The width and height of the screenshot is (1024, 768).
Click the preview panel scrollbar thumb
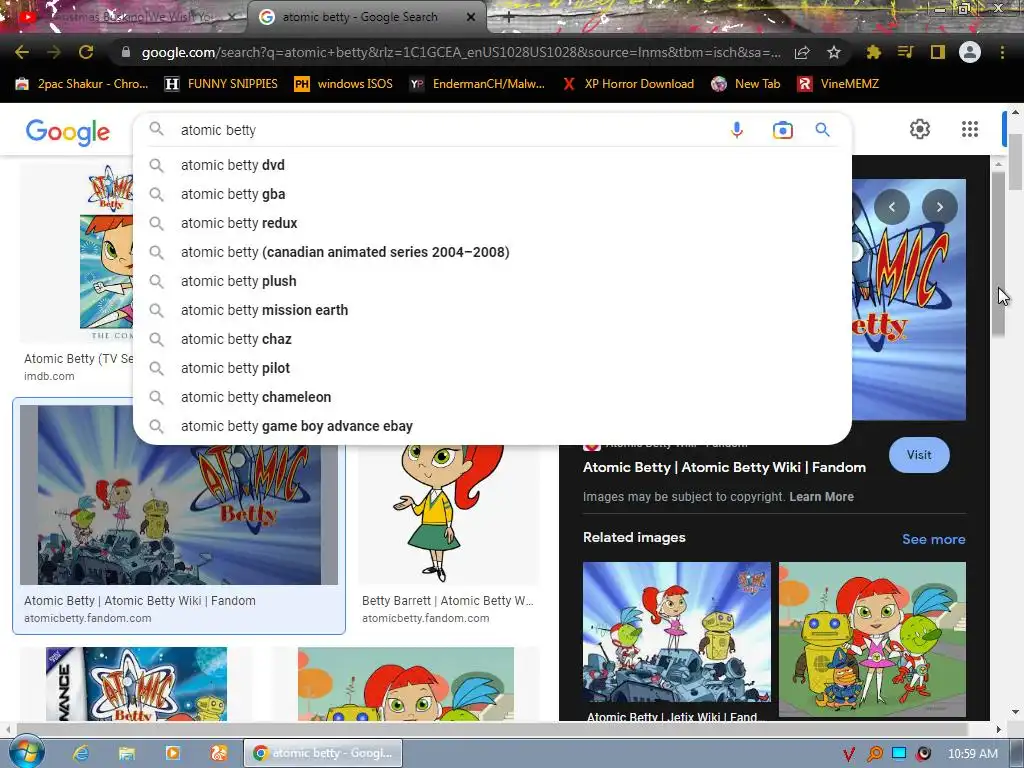click(998, 255)
